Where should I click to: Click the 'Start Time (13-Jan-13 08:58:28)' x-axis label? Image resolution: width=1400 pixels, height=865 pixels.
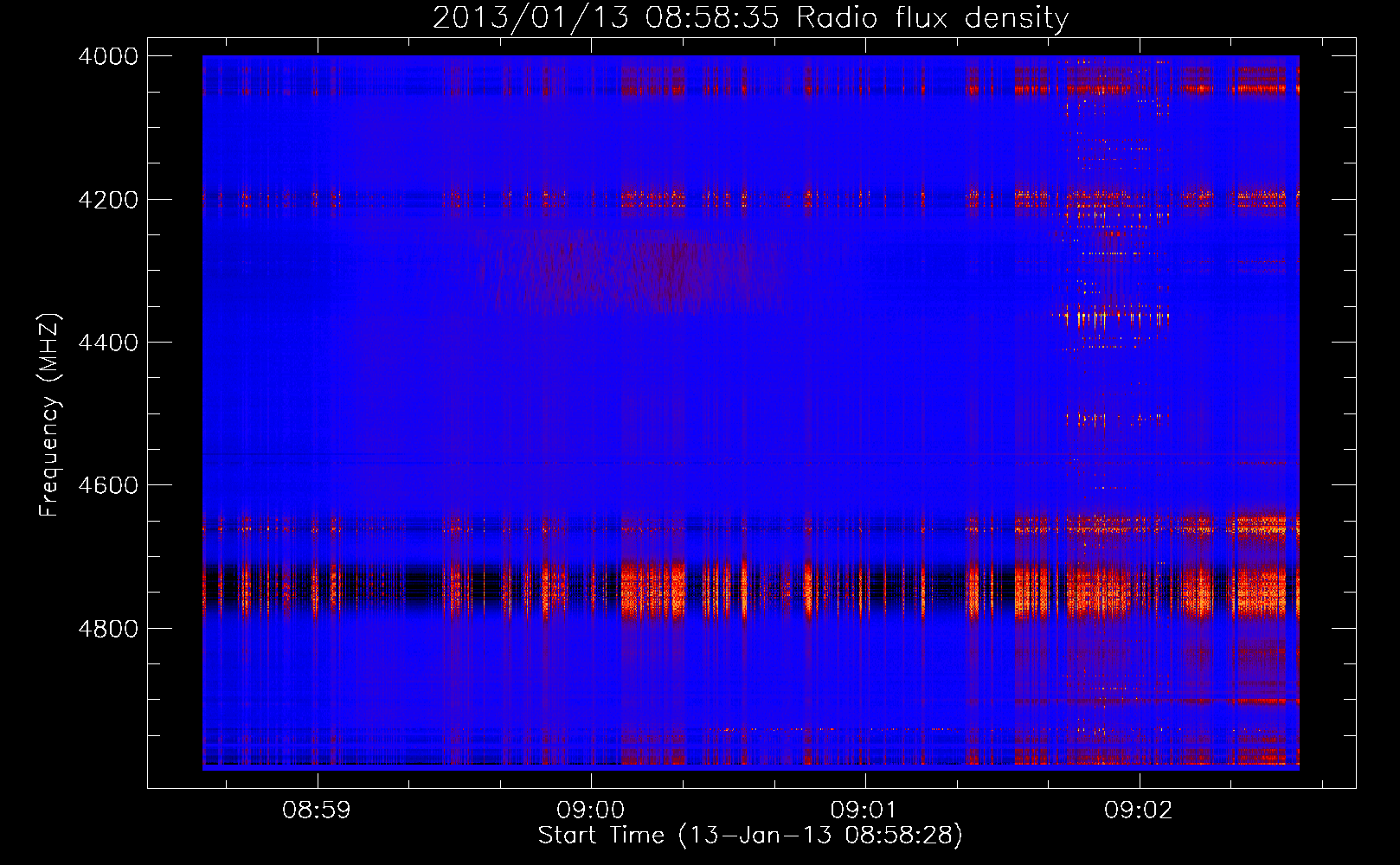(750, 836)
